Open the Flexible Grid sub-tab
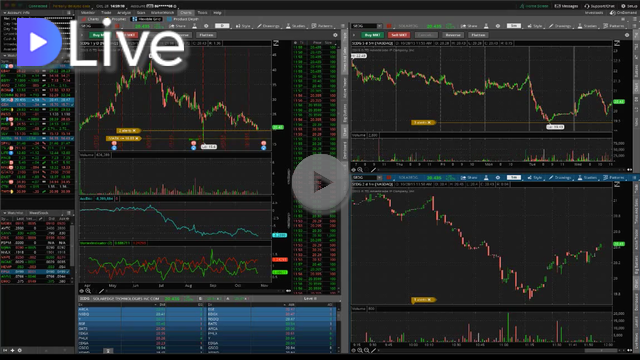The width and height of the screenshot is (640, 360). 146,19
